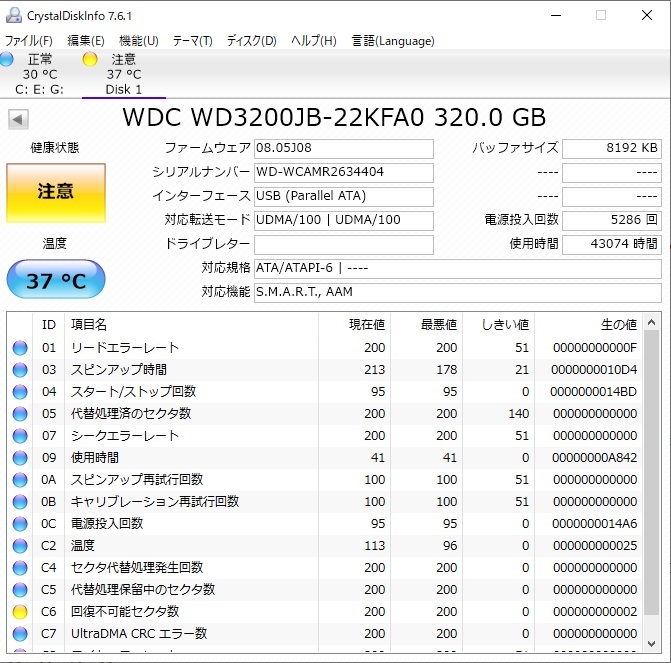The image size is (671, 663).
Task: Select the 正常 30 °C C: E: G: disk tab
Action: point(39,74)
